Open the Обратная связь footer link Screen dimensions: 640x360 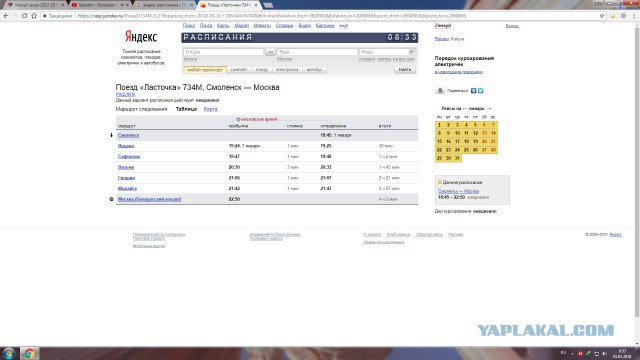pyautogui.click(x=429, y=235)
